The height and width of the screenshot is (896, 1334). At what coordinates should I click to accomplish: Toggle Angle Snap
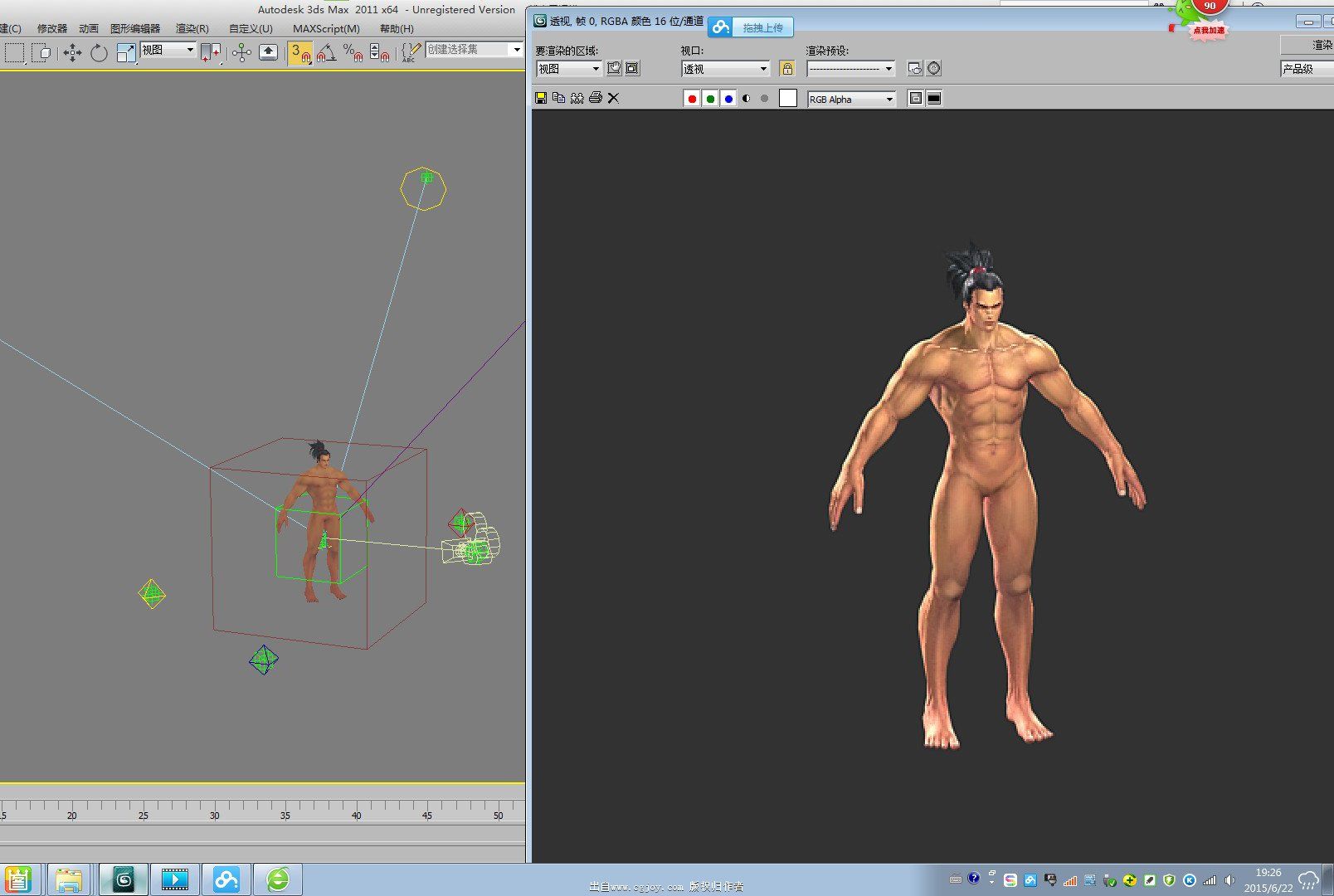(x=326, y=53)
